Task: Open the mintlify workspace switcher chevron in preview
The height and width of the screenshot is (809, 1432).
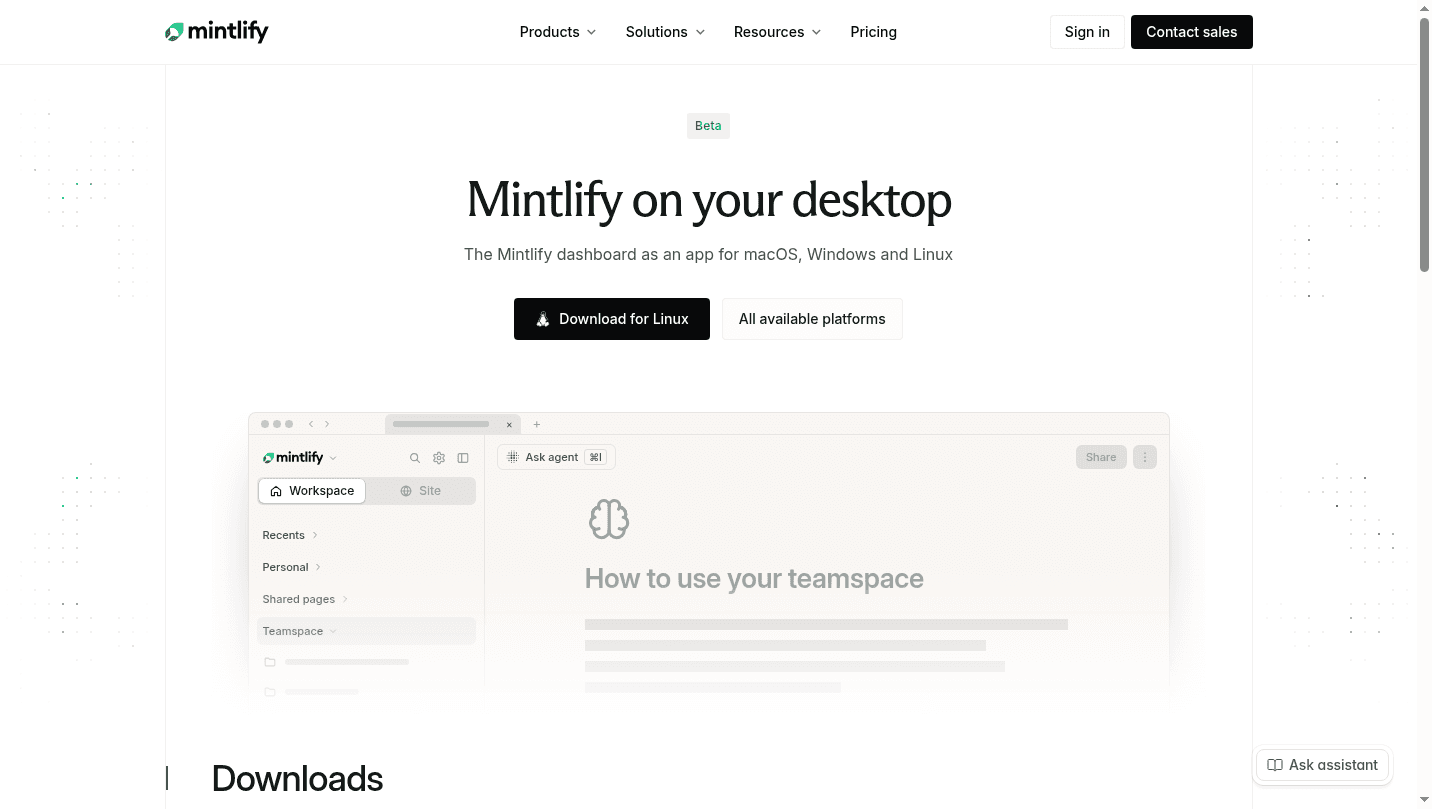Action: pos(333,458)
